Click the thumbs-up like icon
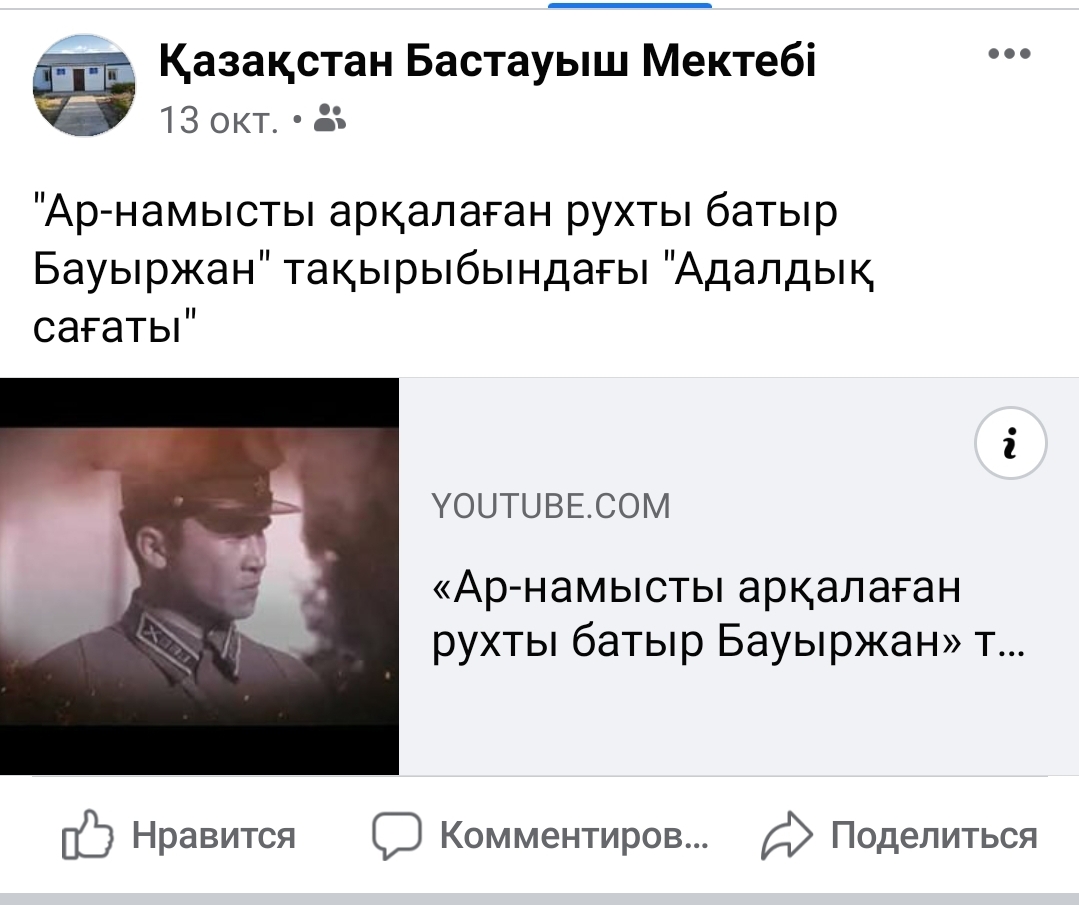Viewport: 1079px width, 905px height. [87, 835]
